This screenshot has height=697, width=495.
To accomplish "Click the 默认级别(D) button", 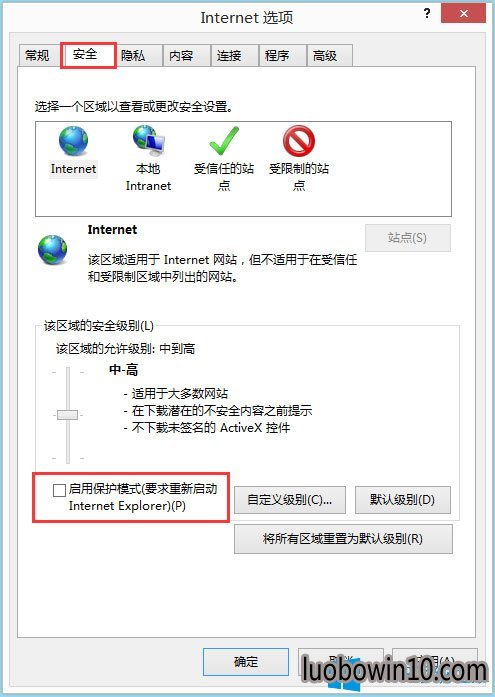I will (x=403, y=500).
